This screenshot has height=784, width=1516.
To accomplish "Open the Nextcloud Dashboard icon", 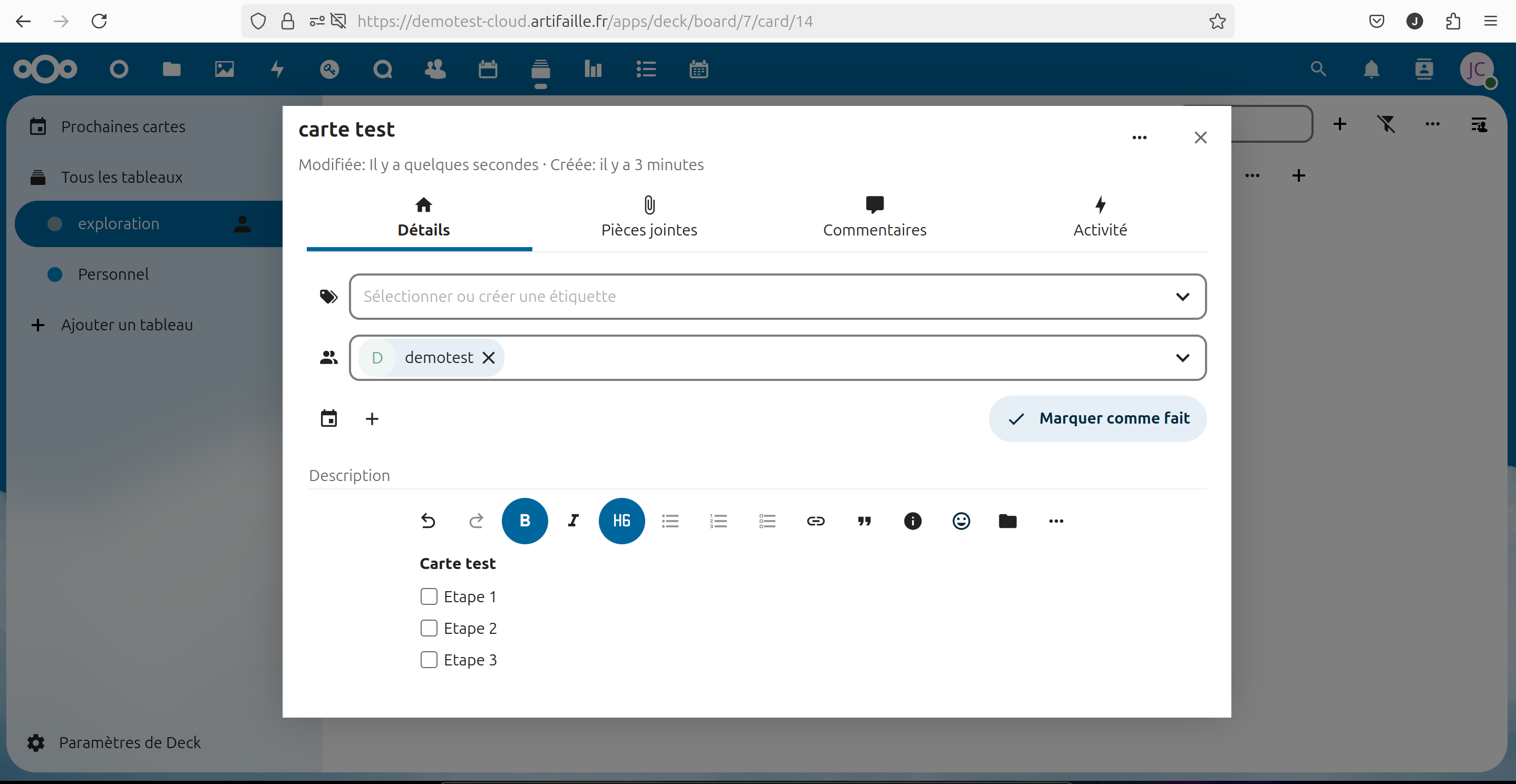I will tap(119, 70).
